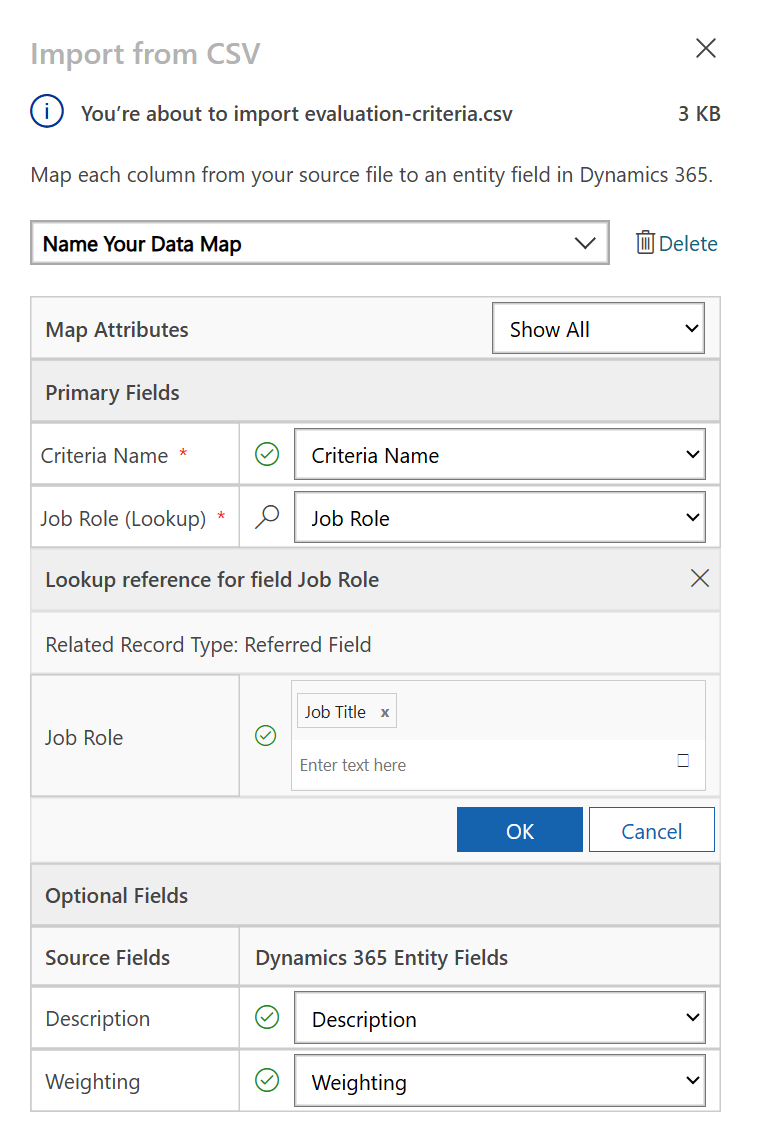760x1135 pixels.
Task: Open the Job Role mapping dropdown
Action: coord(499,518)
